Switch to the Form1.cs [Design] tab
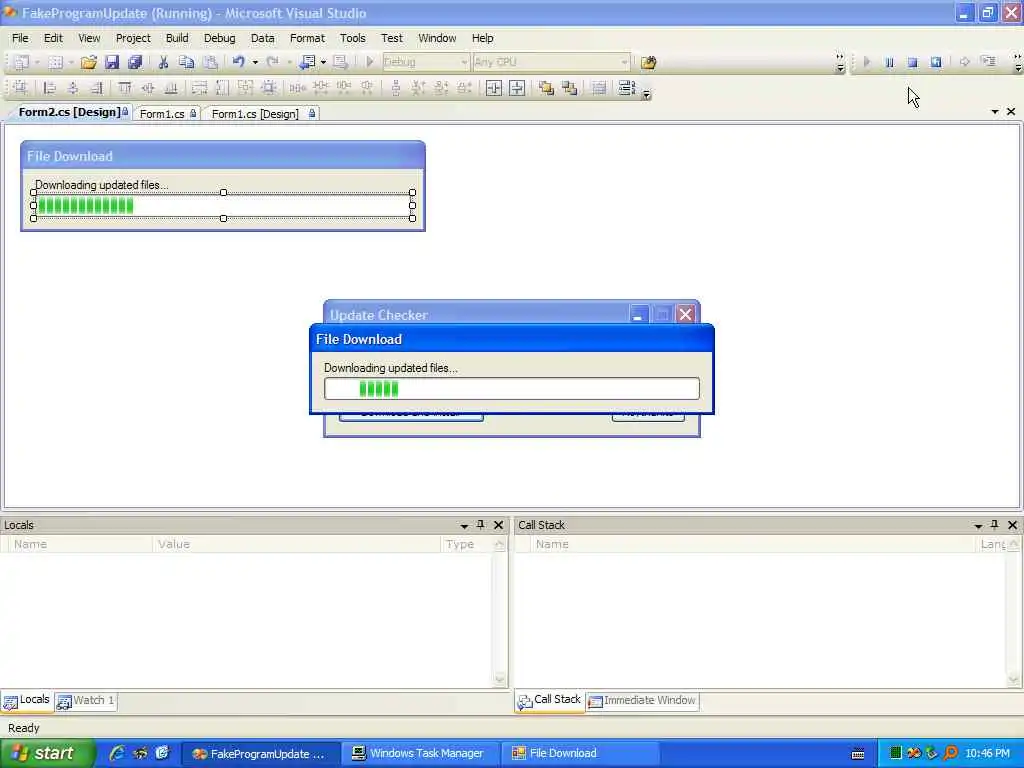 point(261,114)
